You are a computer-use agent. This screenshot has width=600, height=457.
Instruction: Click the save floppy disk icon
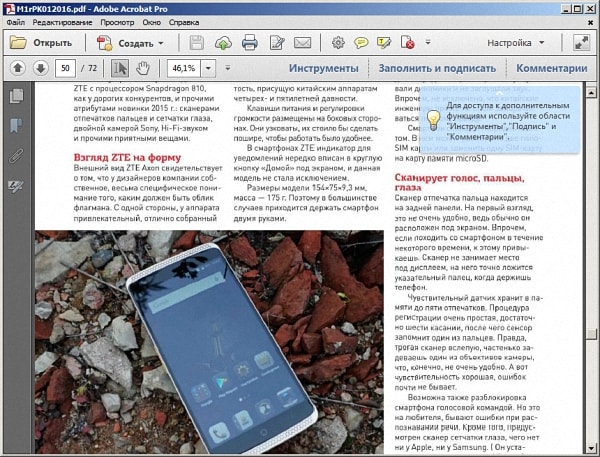click(x=197, y=42)
